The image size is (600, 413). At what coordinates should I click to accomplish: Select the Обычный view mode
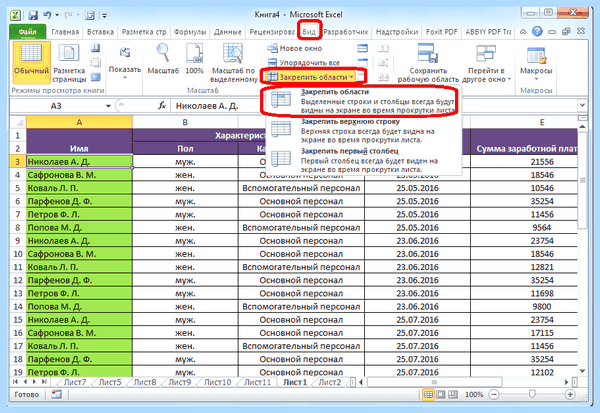31,62
